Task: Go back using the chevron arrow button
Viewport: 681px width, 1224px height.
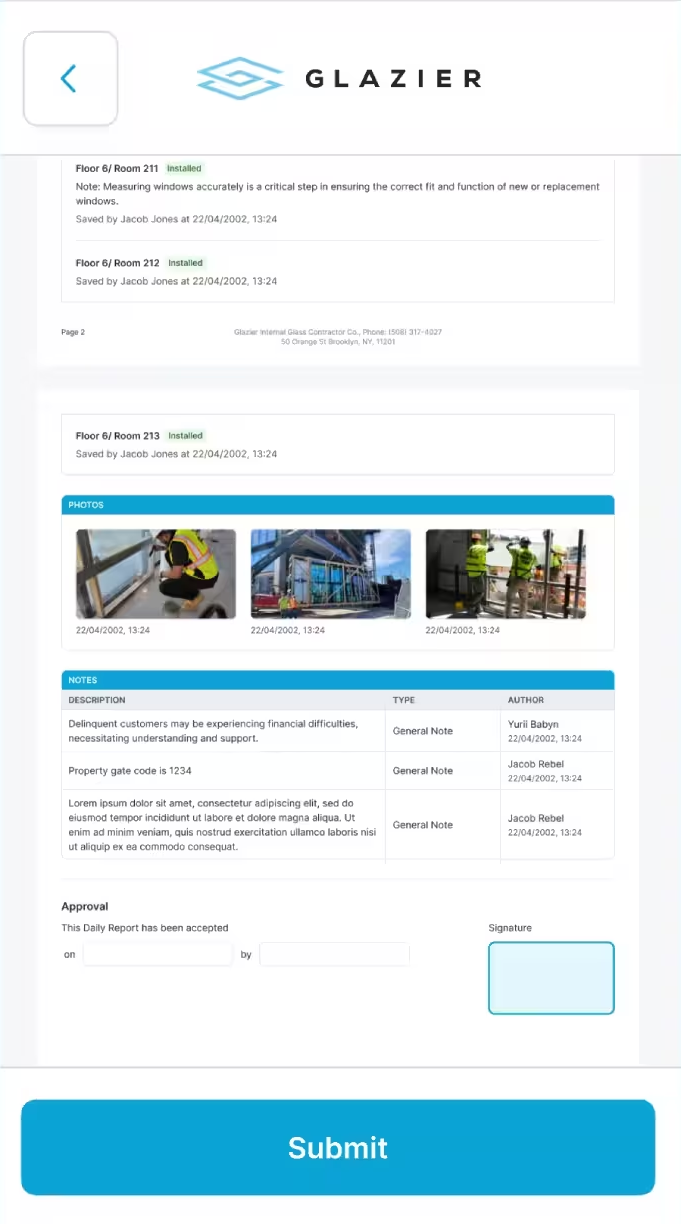Action: click(x=70, y=78)
